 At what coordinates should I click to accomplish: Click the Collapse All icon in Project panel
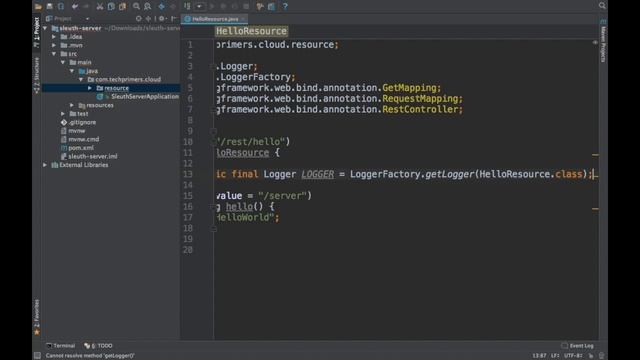click(148, 19)
